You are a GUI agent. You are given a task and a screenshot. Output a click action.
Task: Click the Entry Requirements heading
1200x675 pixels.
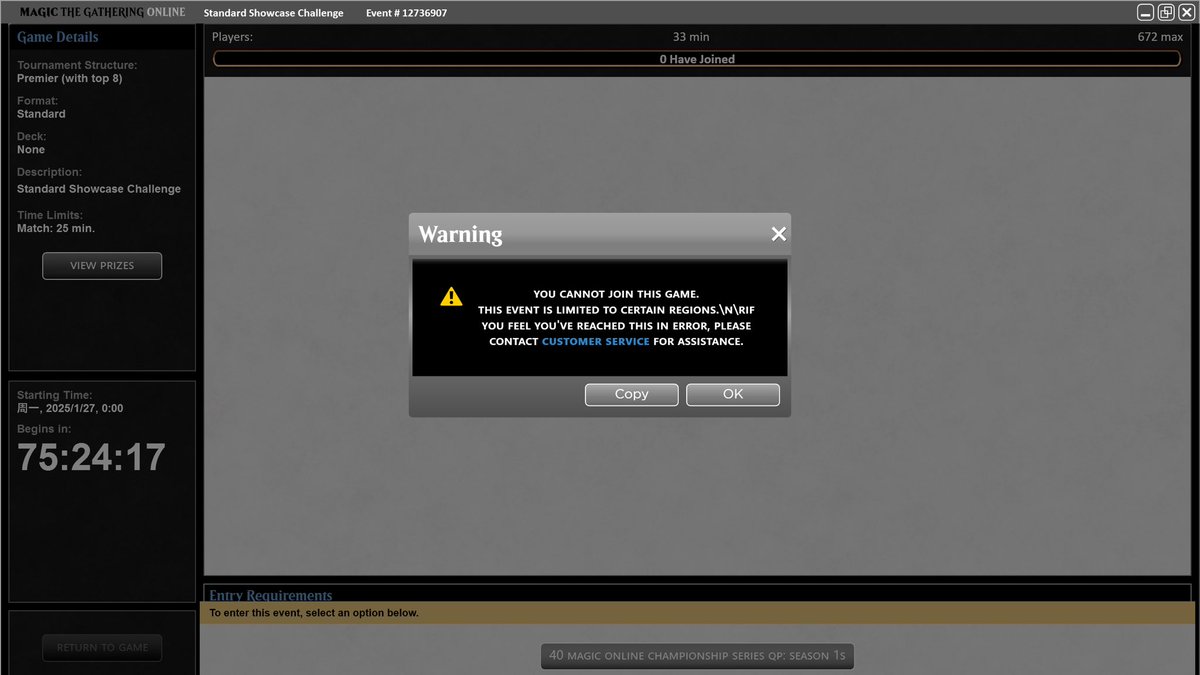point(271,595)
